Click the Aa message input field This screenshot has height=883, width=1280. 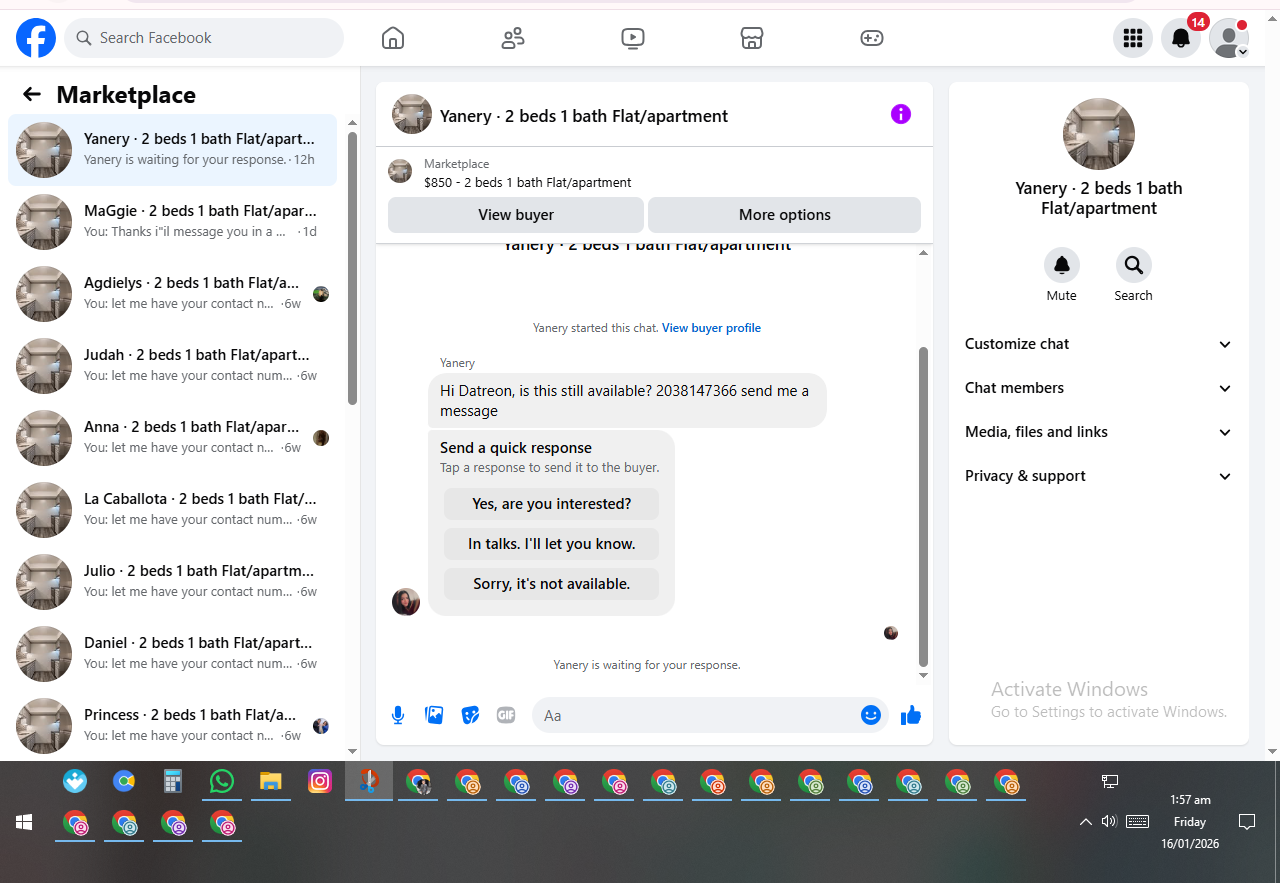click(x=698, y=715)
